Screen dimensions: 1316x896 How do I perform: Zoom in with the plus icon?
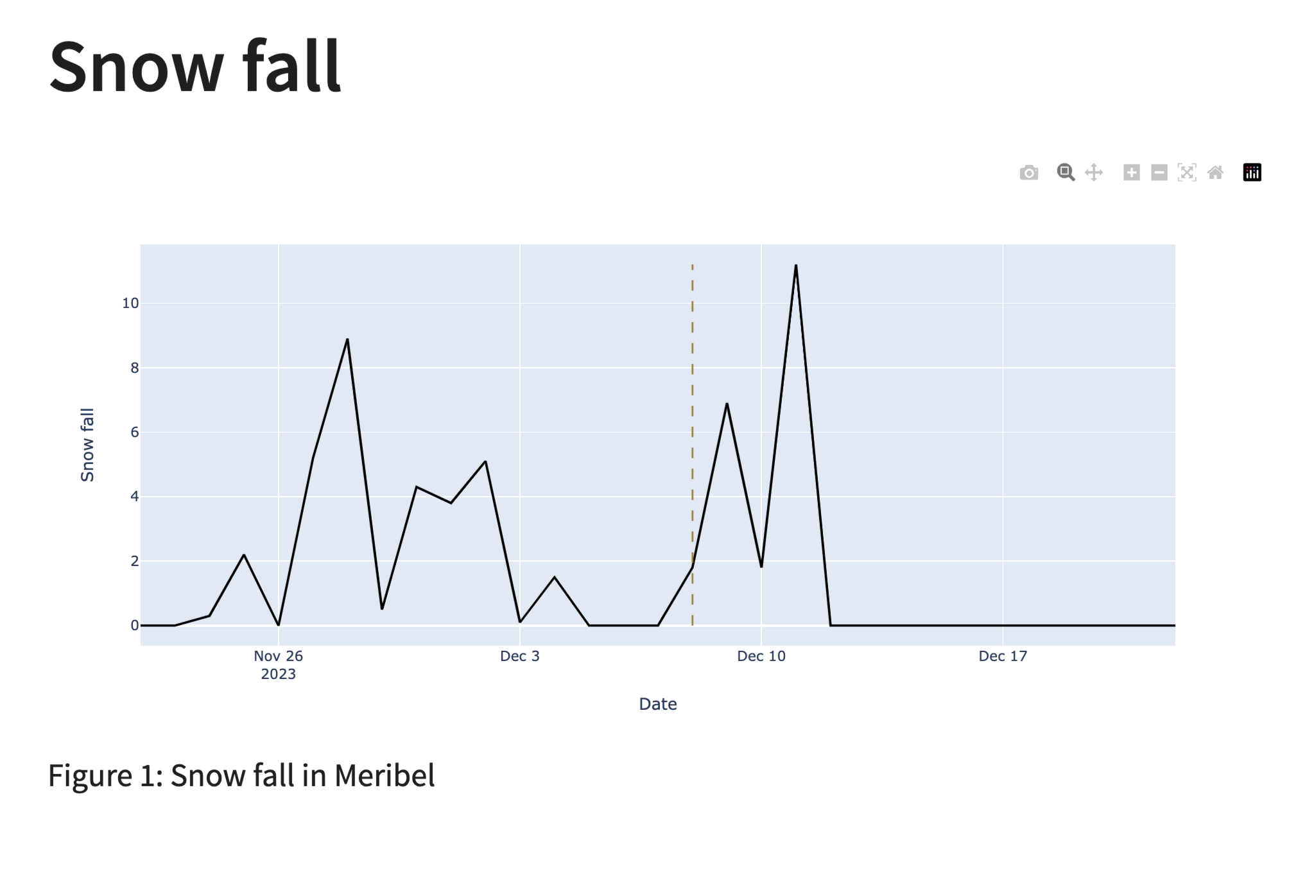point(1131,173)
